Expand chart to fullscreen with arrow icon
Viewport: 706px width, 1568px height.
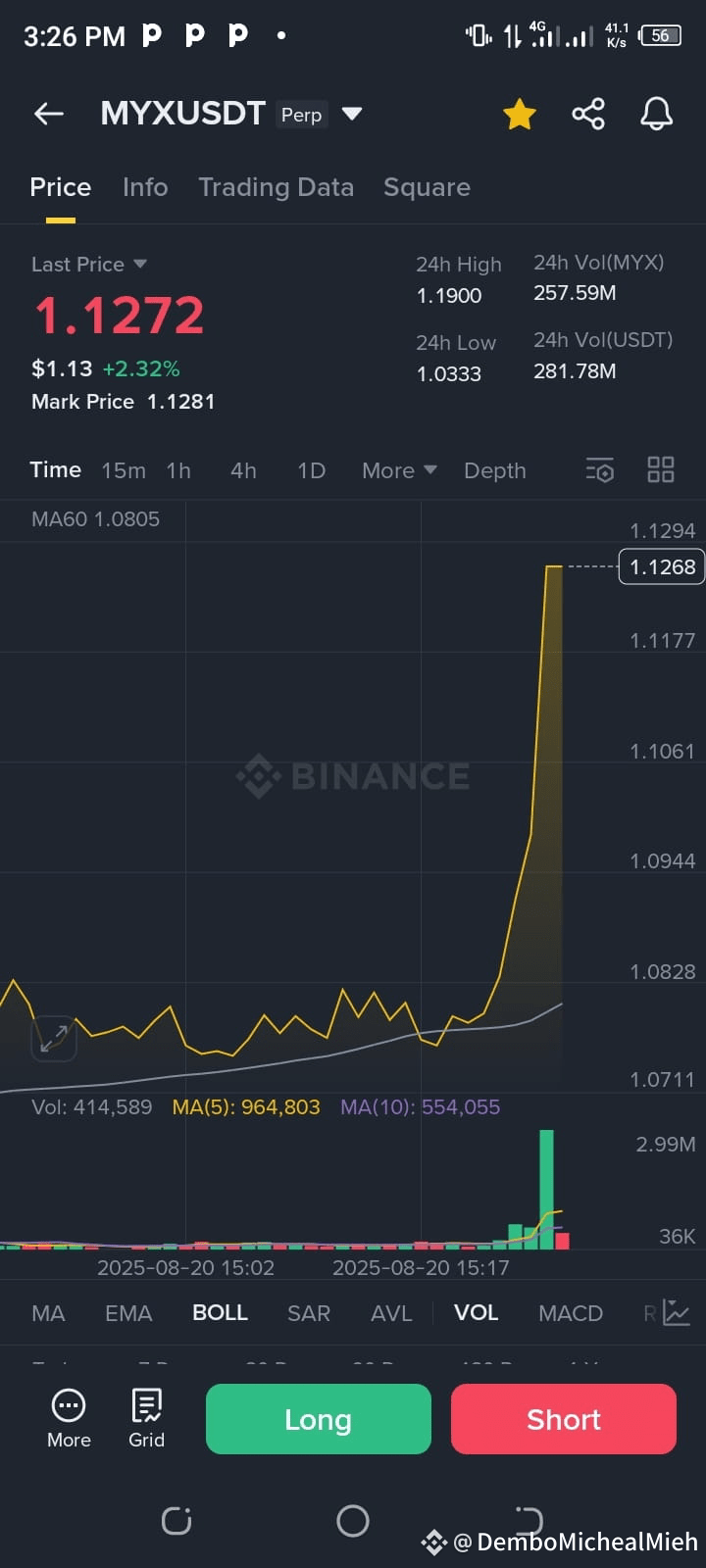click(54, 1039)
